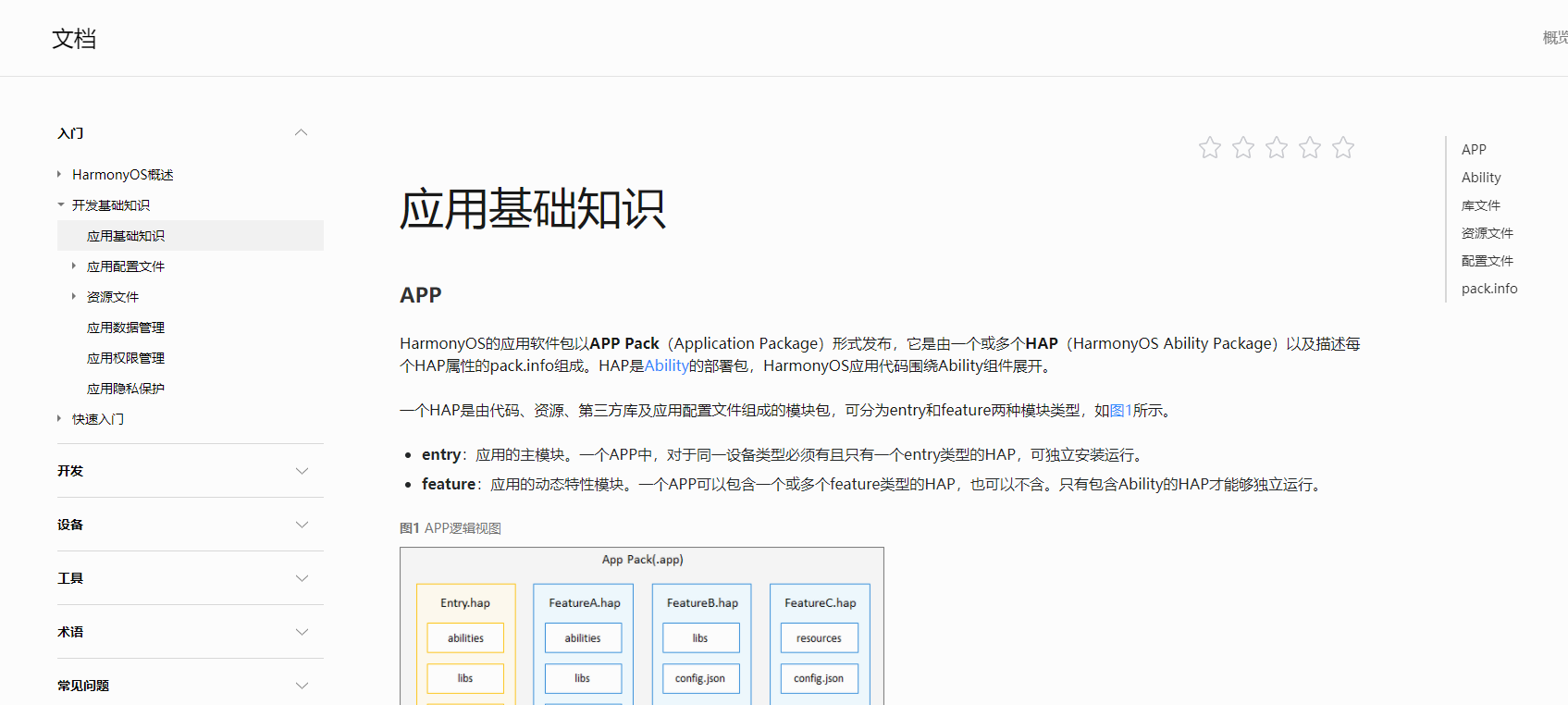1568x705 pixels.
Task: Open the 应用数据管理 page
Action: [126, 328]
